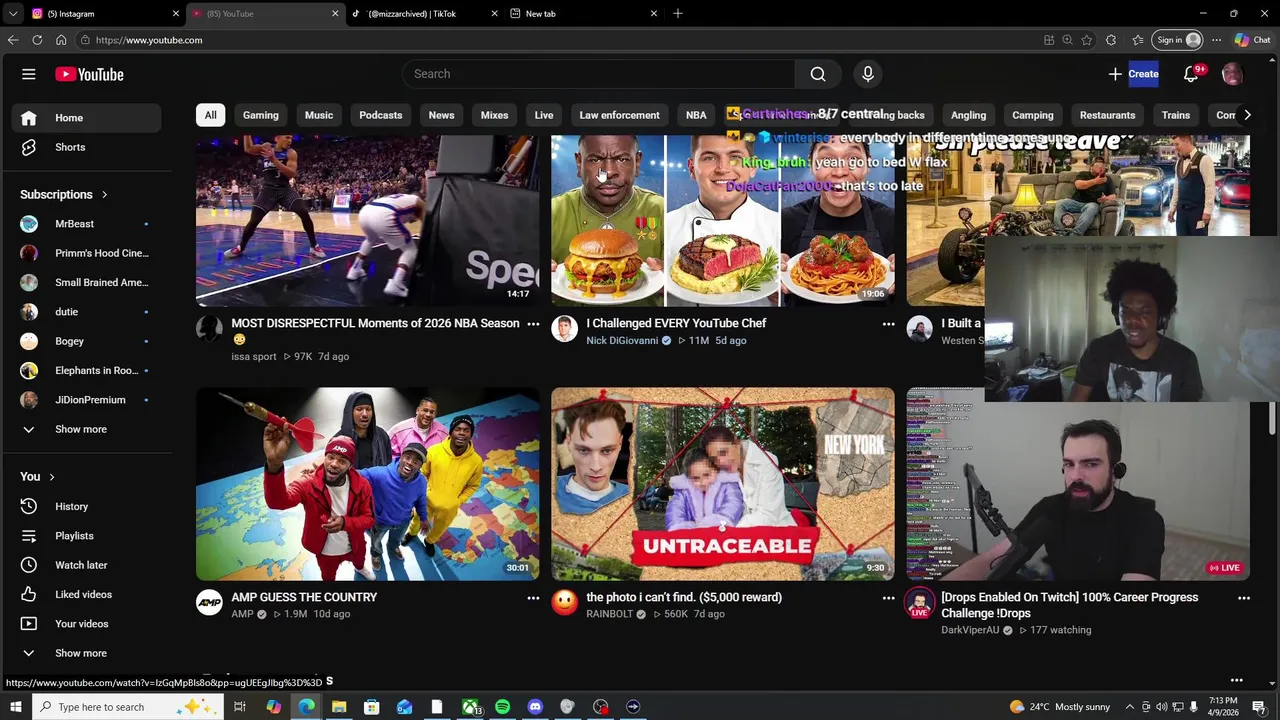
Task: Open the notifications bell
Action: pos(1191,74)
